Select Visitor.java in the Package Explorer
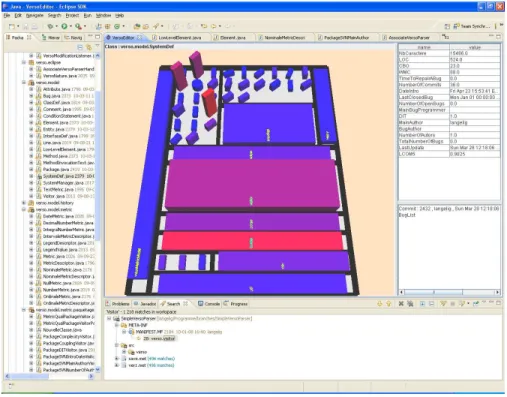The height and width of the screenshot is (397, 507). click(x=65, y=196)
